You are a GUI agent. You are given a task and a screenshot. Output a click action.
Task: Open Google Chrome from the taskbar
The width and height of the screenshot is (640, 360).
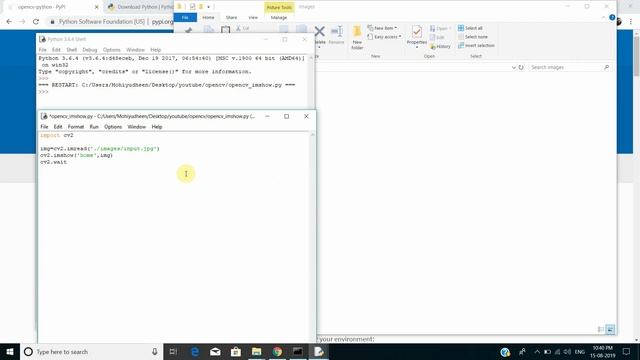277,352
